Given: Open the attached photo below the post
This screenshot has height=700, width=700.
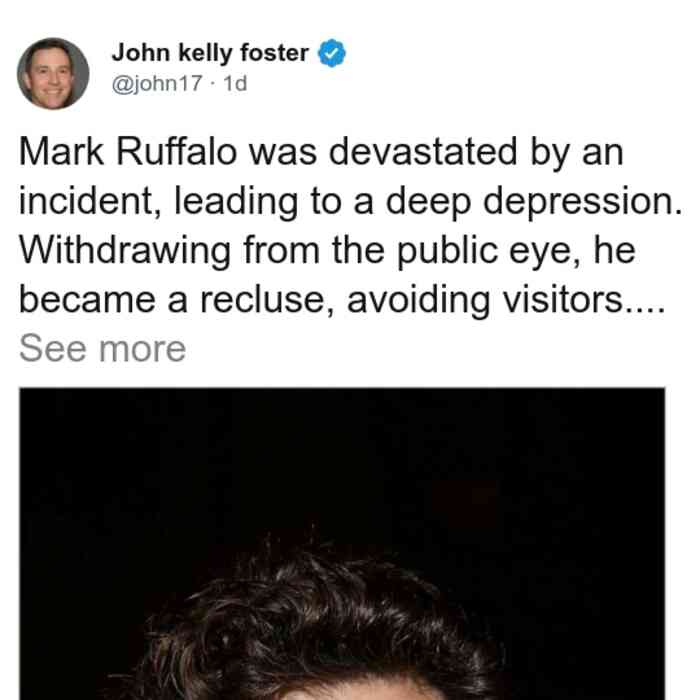Looking at the screenshot, I should 342,544.
